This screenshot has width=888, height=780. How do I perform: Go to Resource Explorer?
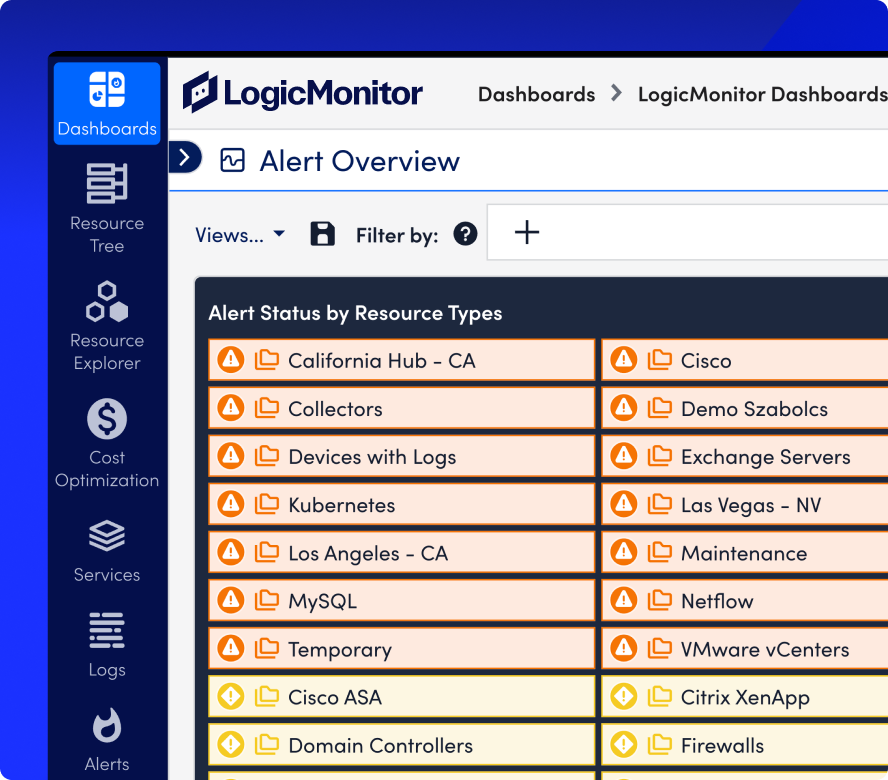tap(107, 303)
